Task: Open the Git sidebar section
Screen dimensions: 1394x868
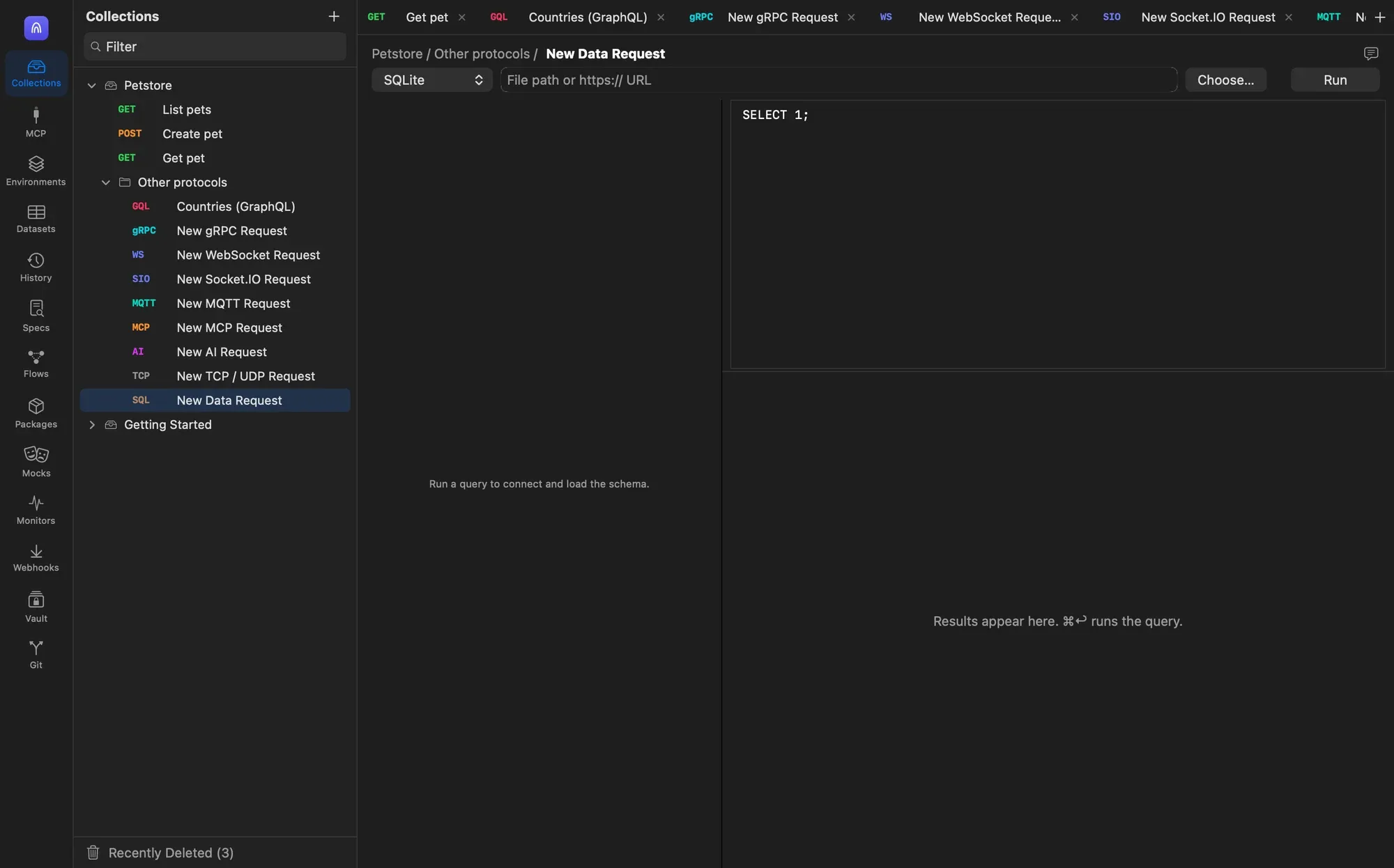Action: click(36, 654)
